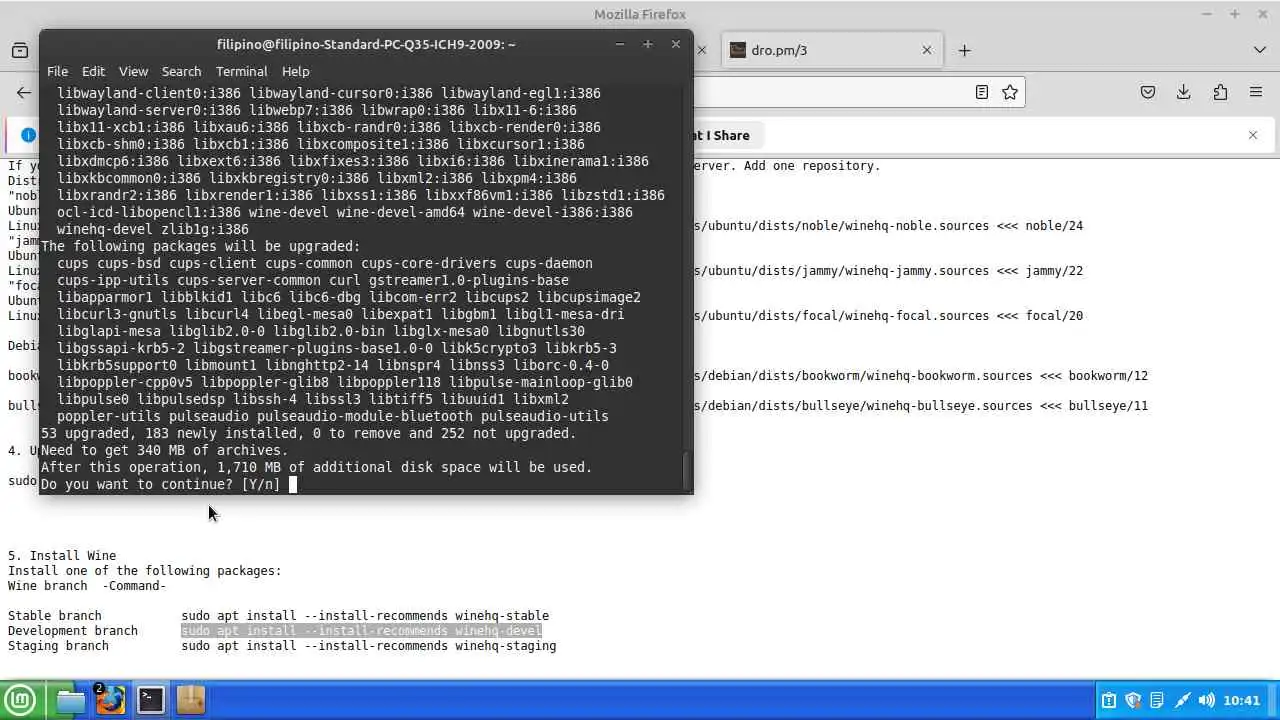Open the terminal View menu
This screenshot has height=720, width=1280.
coord(133,71)
